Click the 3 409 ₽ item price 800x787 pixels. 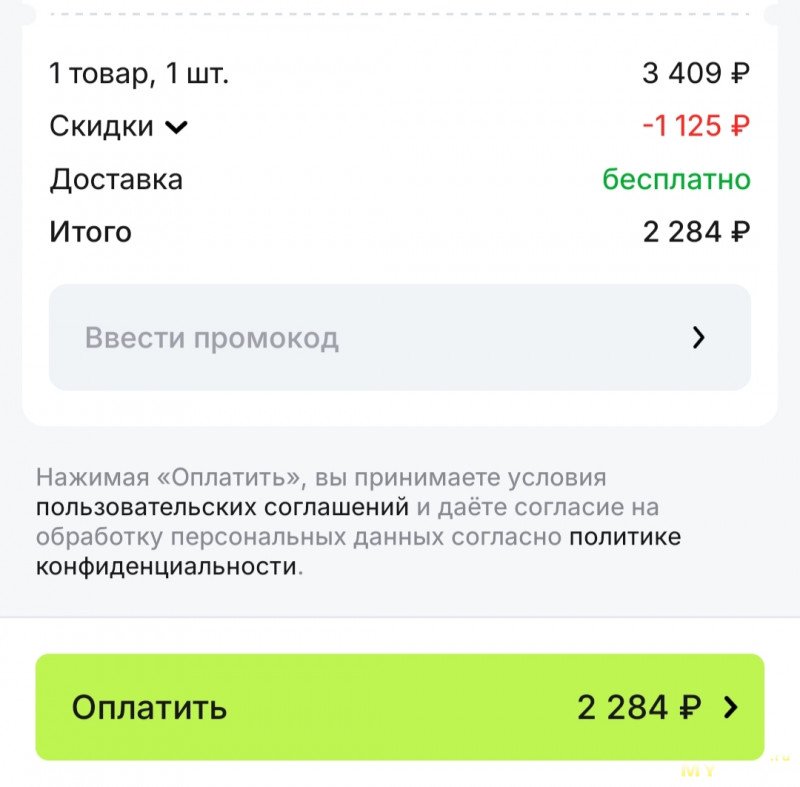(696, 73)
